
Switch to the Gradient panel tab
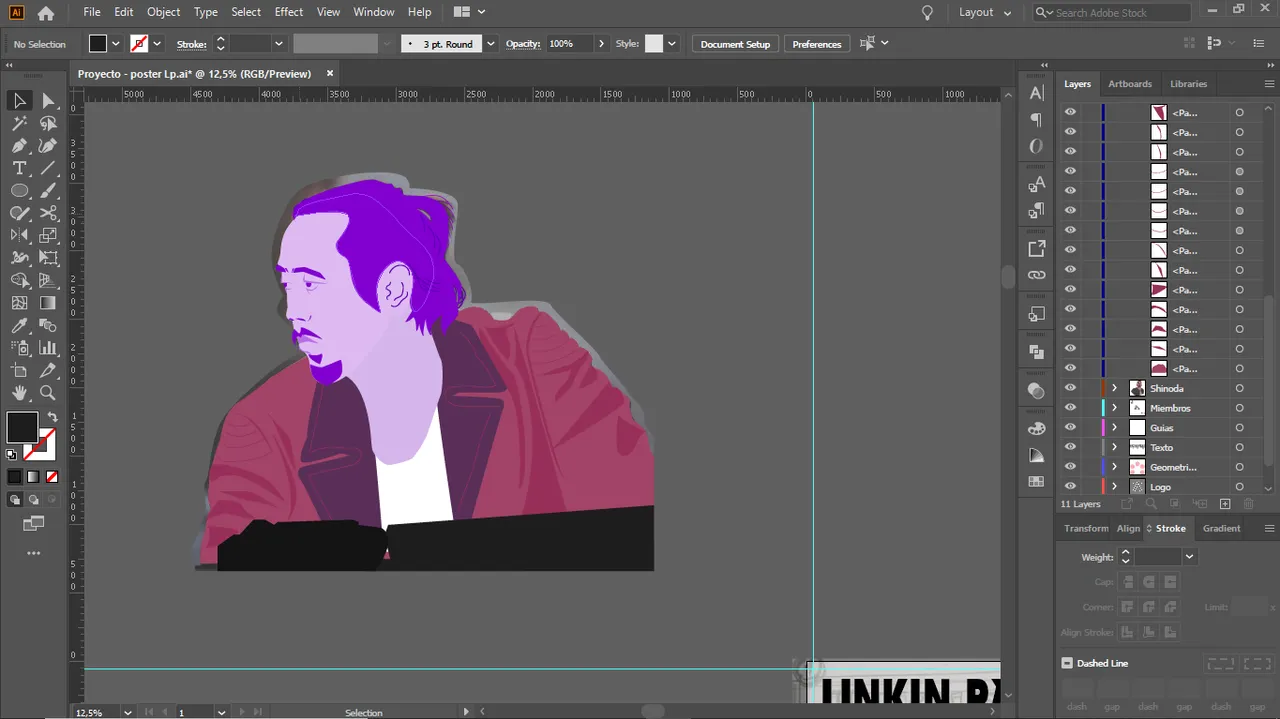(x=1221, y=528)
